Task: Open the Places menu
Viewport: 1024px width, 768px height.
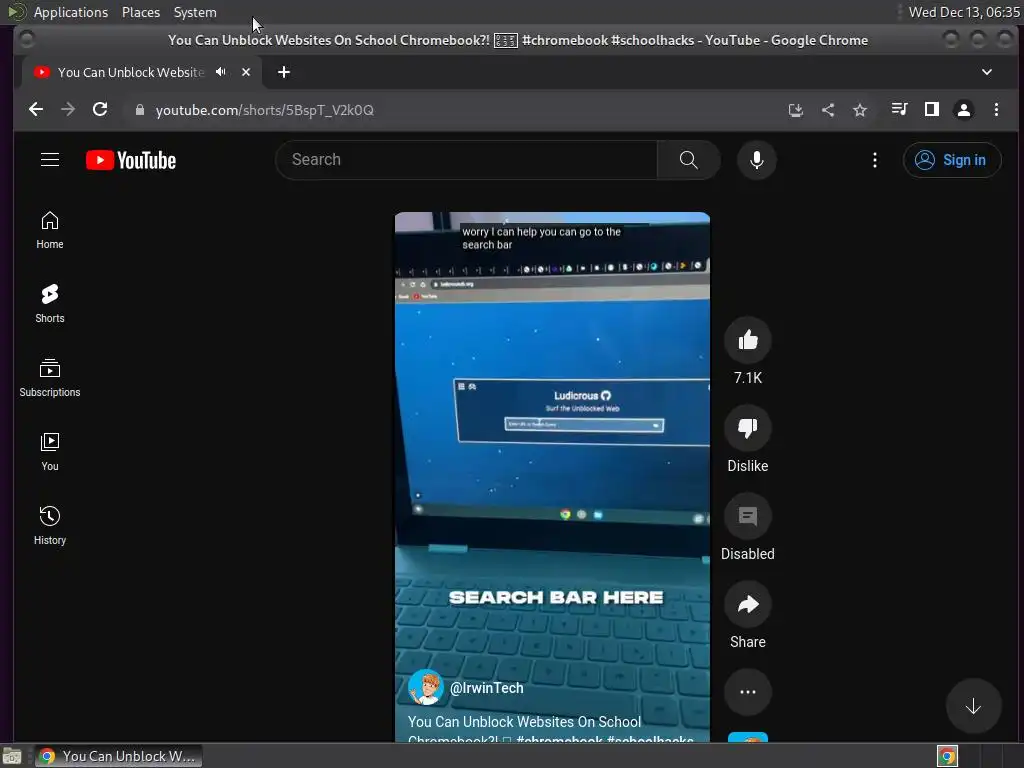Action: pos(140,12)
